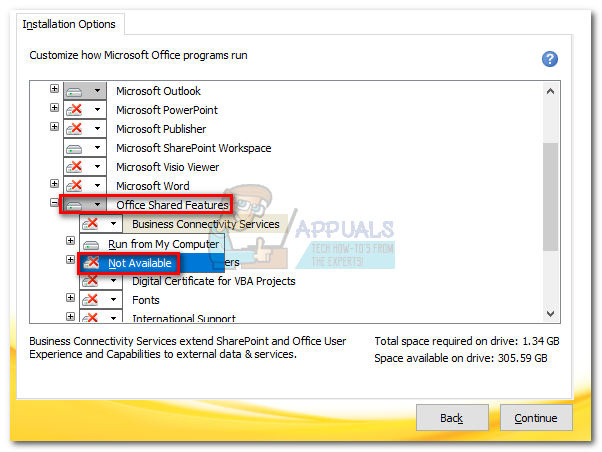
Task: Select the Fonts label
Action: pyautogui.click(x=146, y=300)
